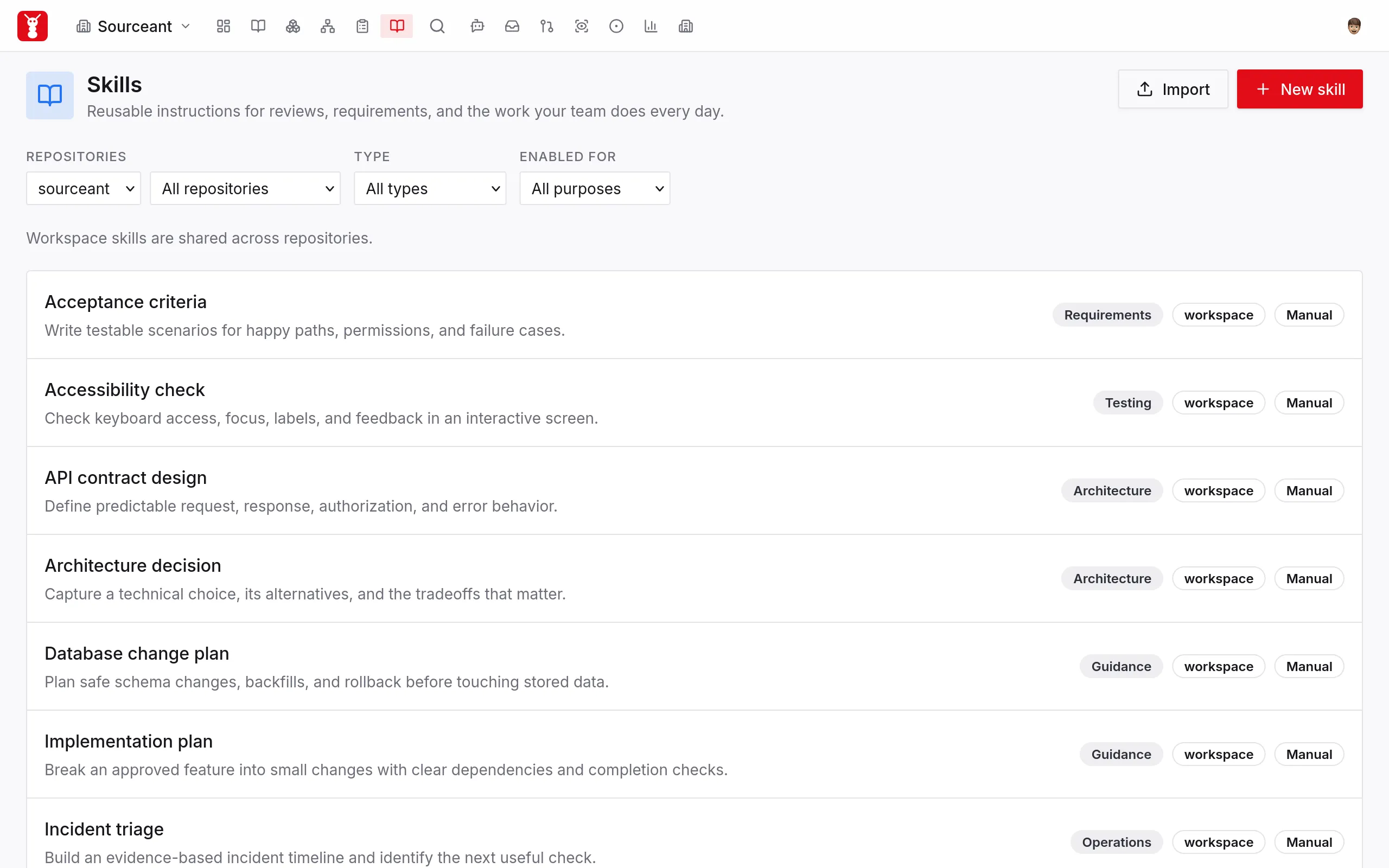The height and width of the screenshot is (868, 1389).
Task: Click the Requirements tag on Acceptance criteria
Action: point(1107,315)
